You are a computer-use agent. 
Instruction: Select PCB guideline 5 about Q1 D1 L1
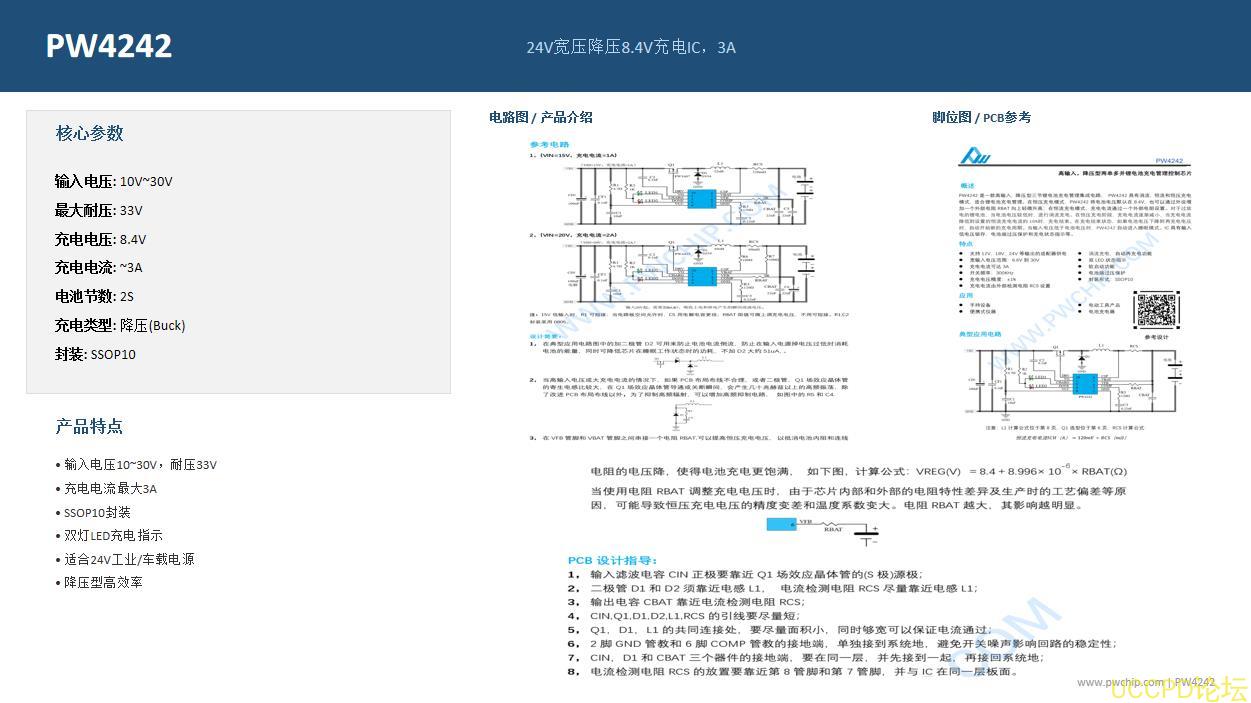[x=778, y=630]
